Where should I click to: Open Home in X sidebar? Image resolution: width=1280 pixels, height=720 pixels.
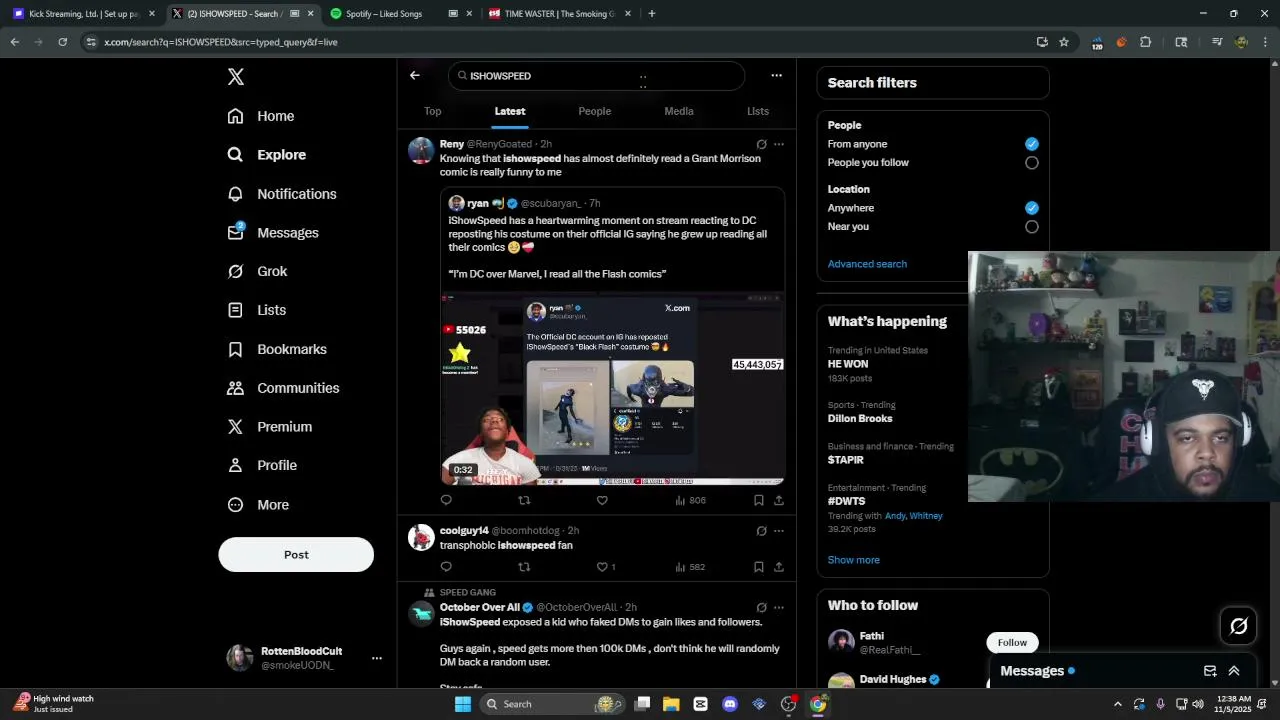click(261, 116)
